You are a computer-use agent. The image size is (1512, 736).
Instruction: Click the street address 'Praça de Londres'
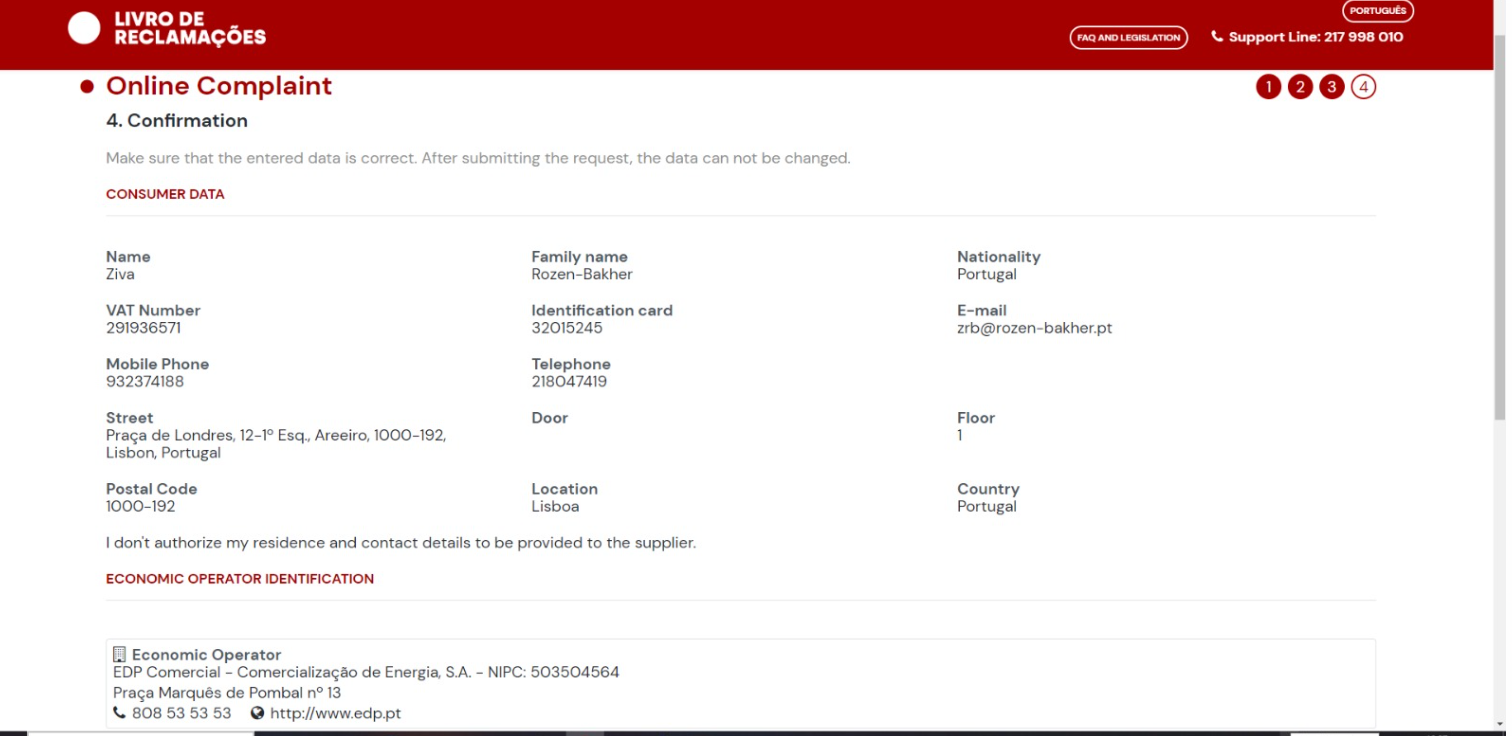click(x=276, y=444)
